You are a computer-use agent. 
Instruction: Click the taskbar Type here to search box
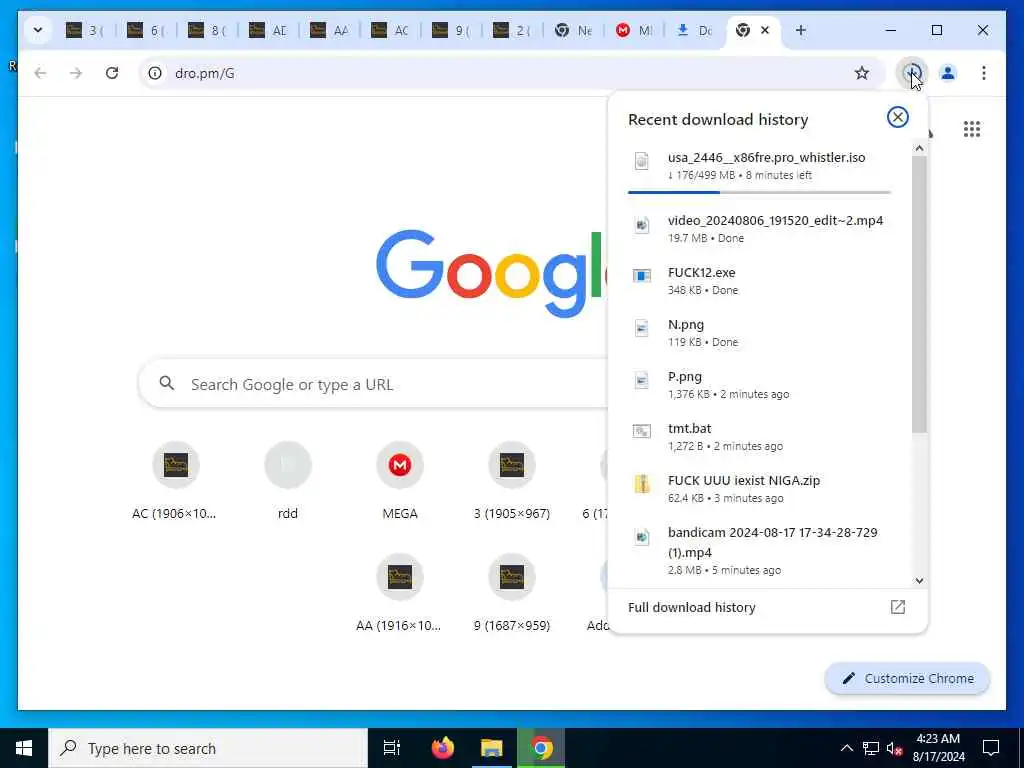pyautogui.click(x=208, y=748)
